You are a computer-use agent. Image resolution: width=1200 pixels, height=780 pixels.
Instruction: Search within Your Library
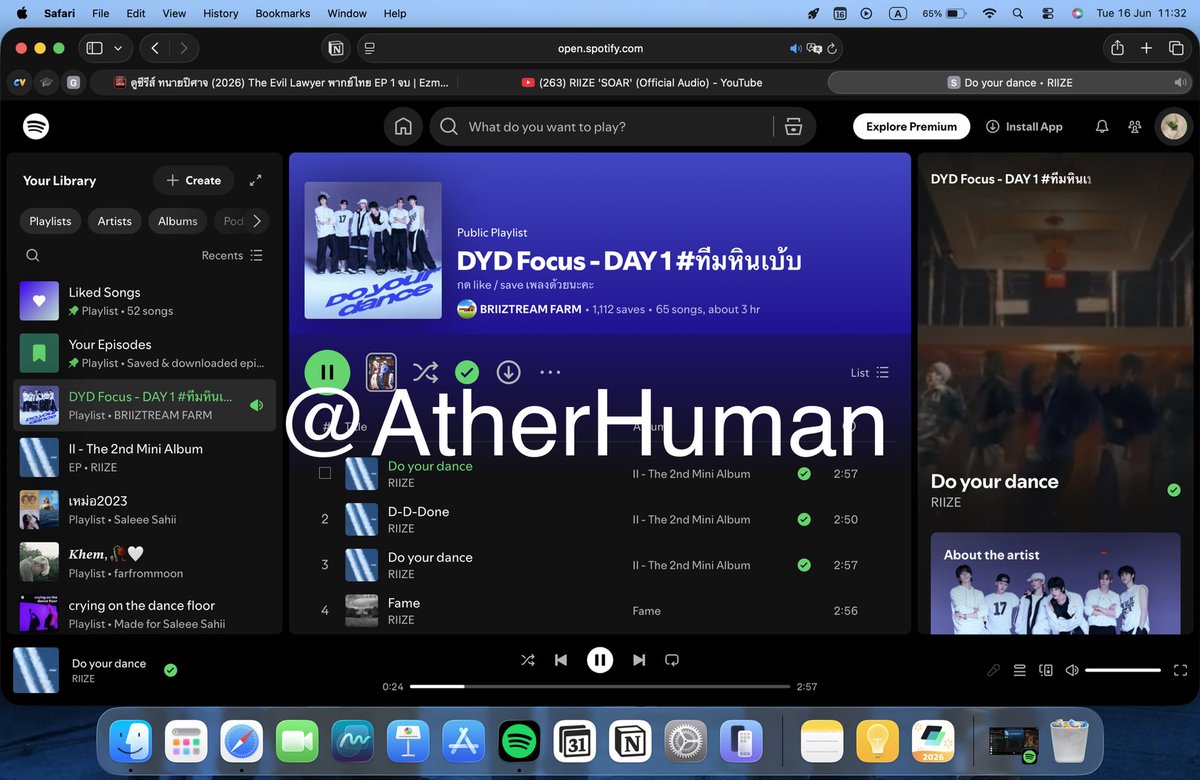(33, 255)
